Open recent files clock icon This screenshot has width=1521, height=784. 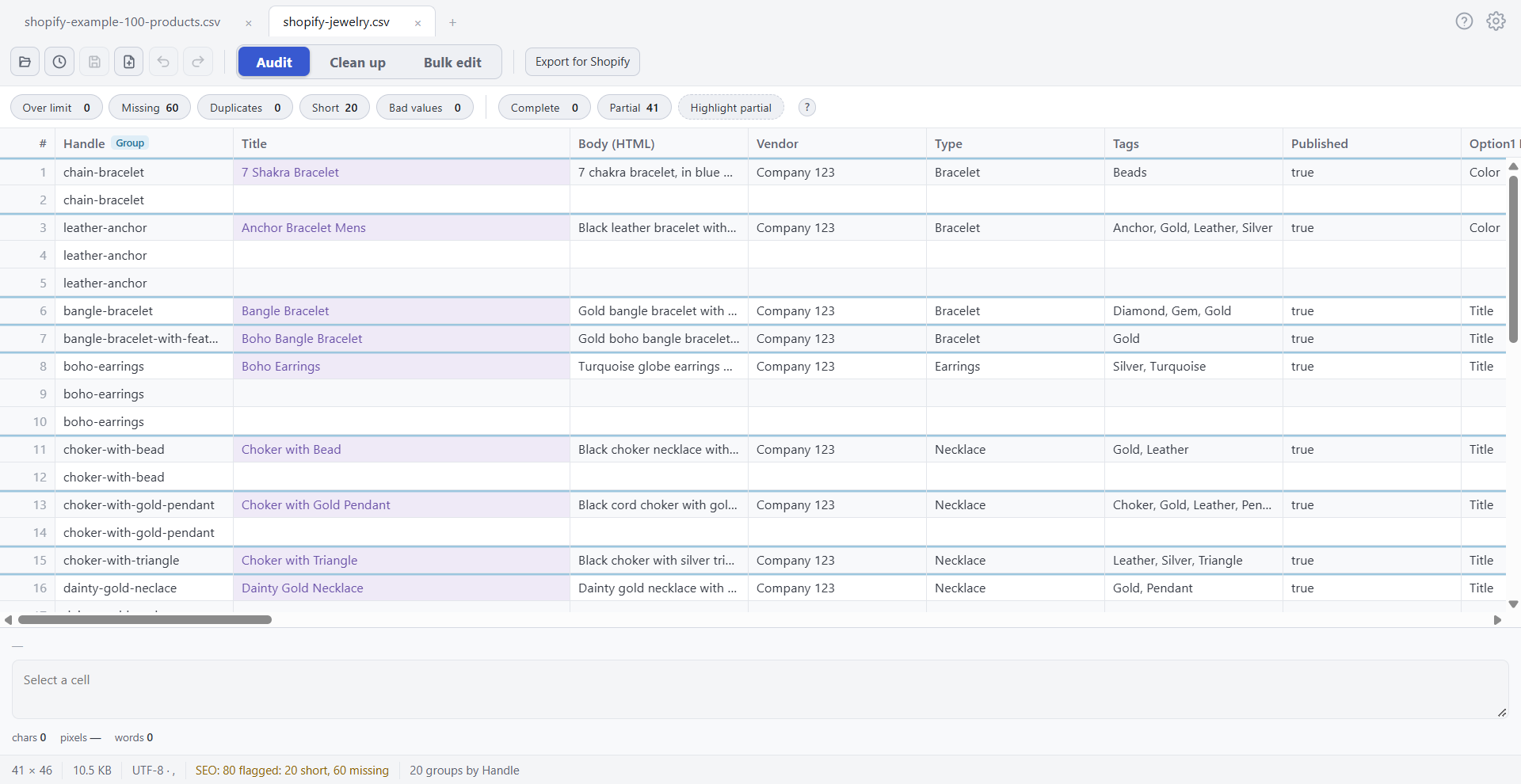pyautogui.click(x=59, y=62)
